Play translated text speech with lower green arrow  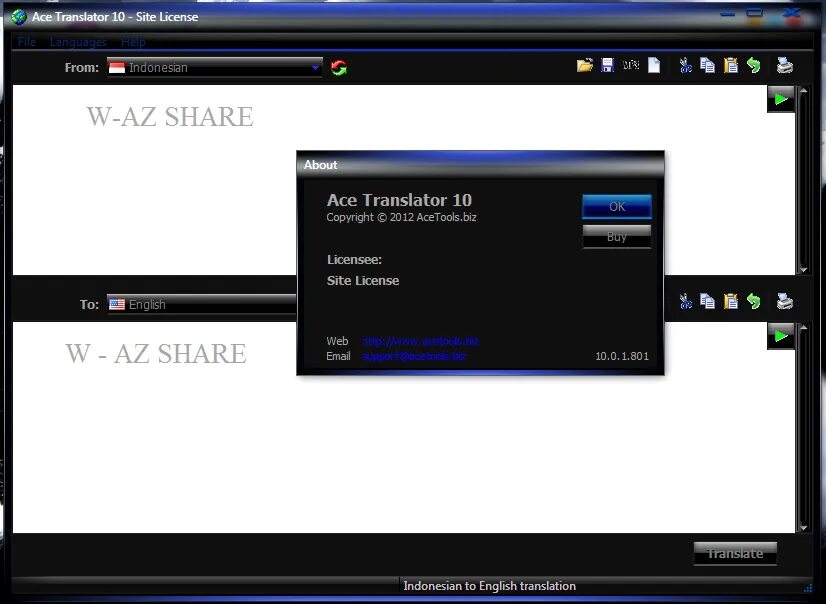781,336
